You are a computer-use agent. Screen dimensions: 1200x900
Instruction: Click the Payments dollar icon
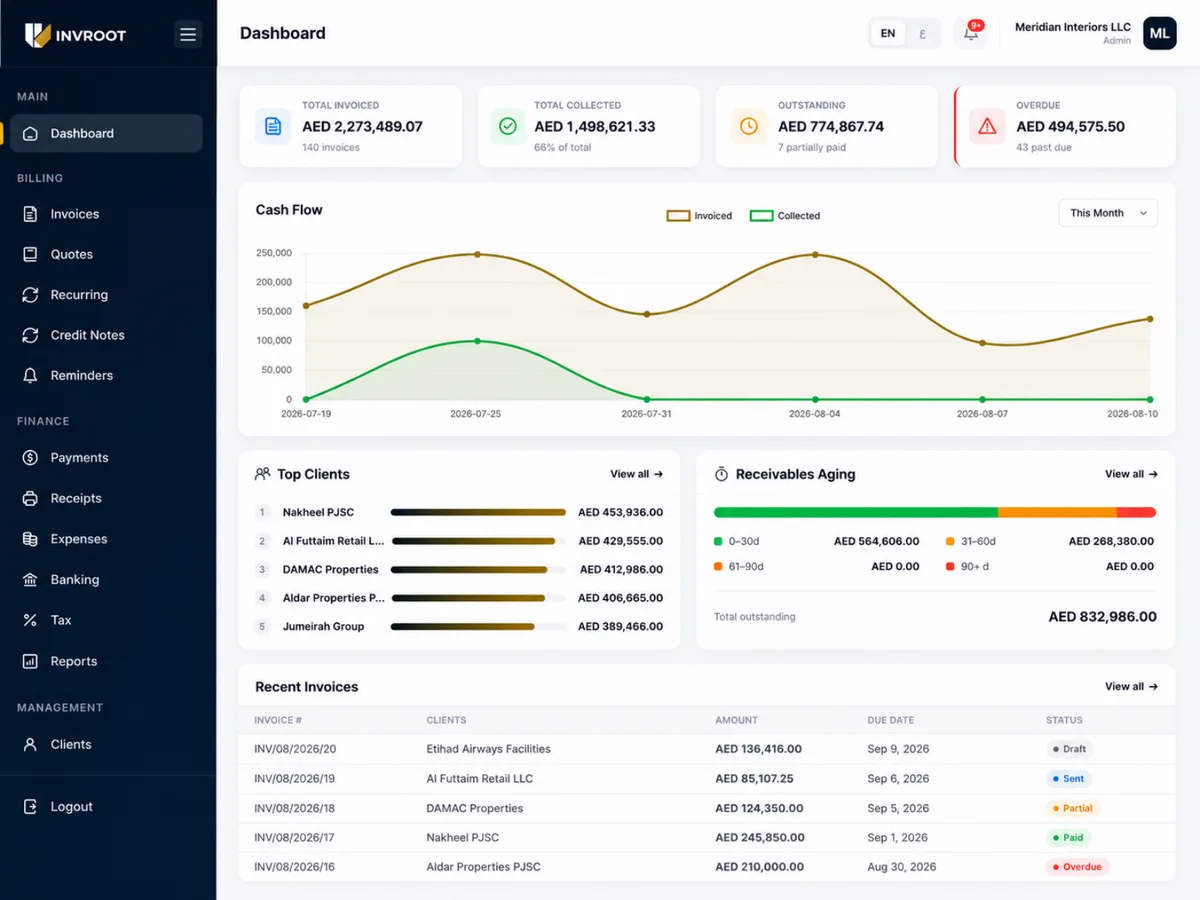click(30, 458)
